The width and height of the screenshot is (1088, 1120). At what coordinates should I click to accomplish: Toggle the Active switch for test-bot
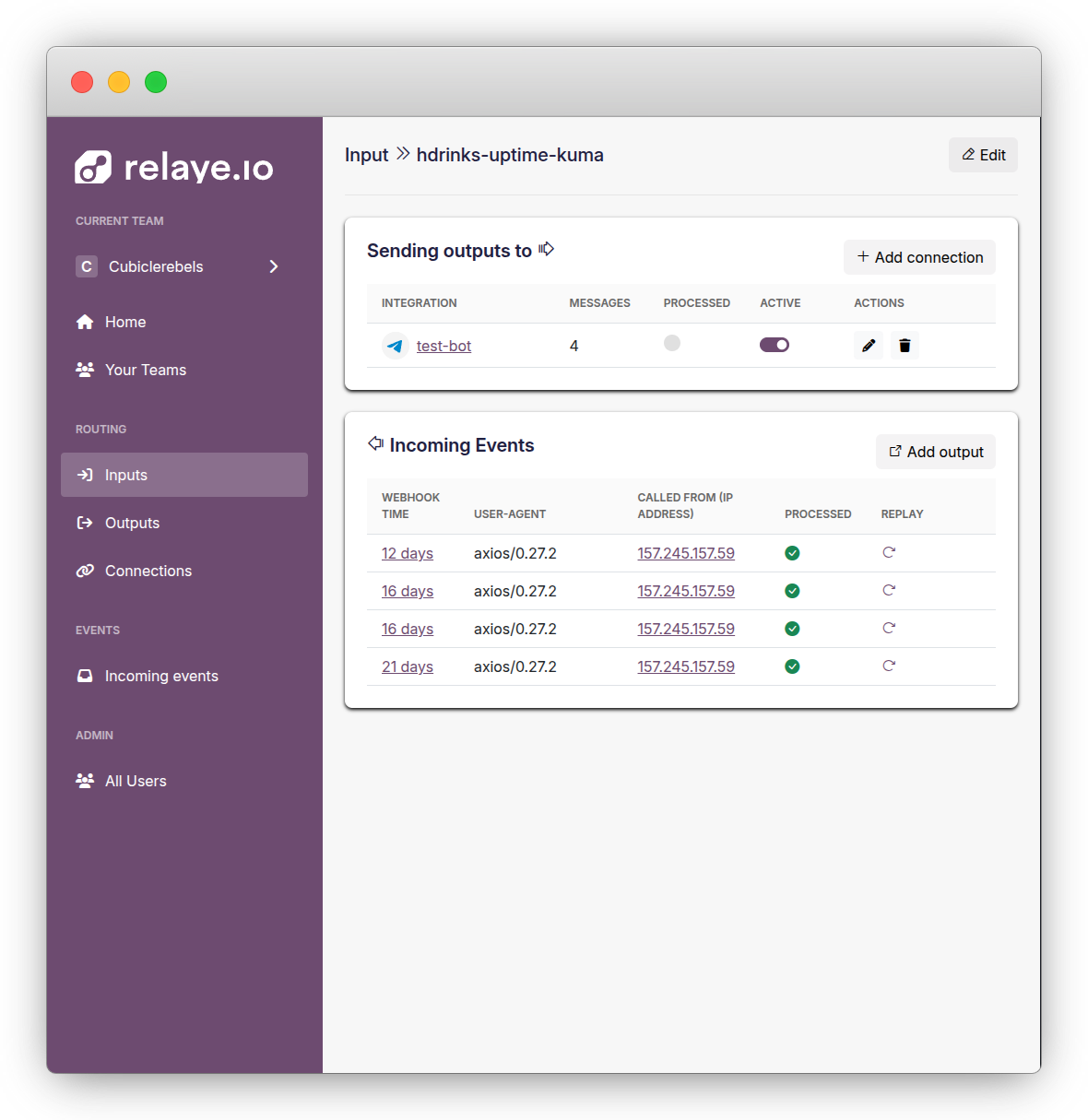[774, 344]
